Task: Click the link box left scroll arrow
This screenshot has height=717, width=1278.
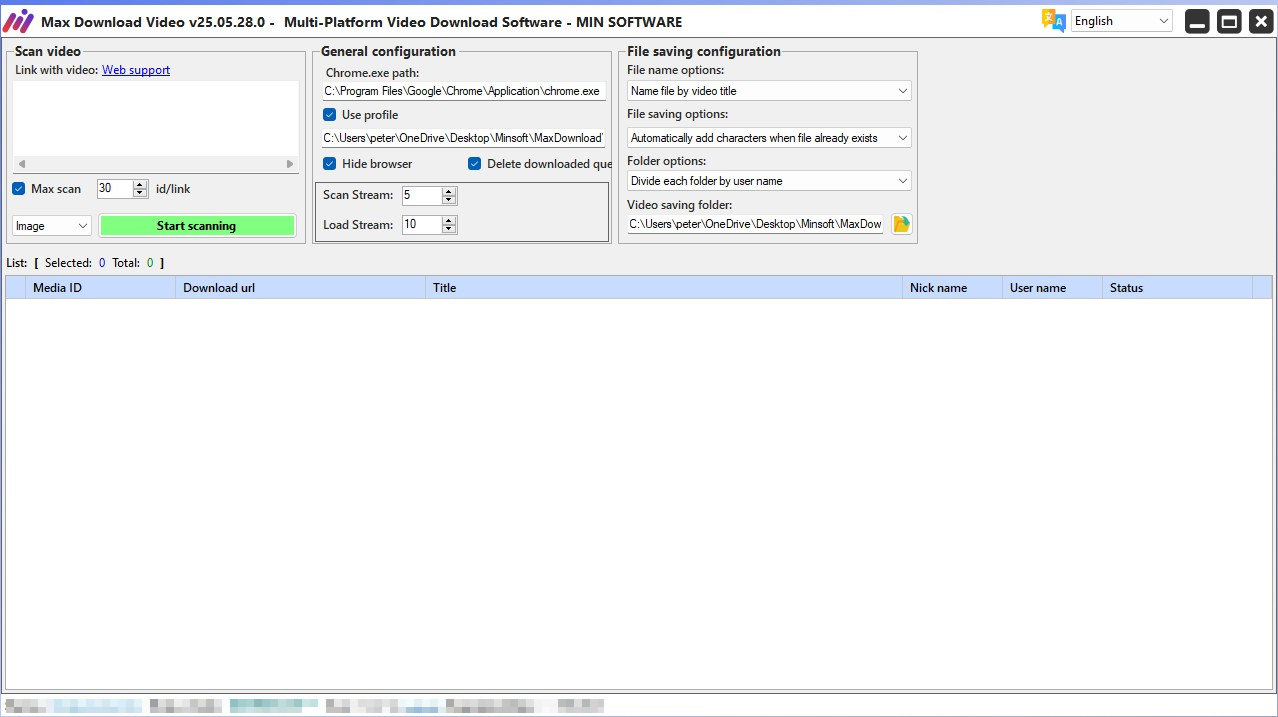Action: point(21,164)
